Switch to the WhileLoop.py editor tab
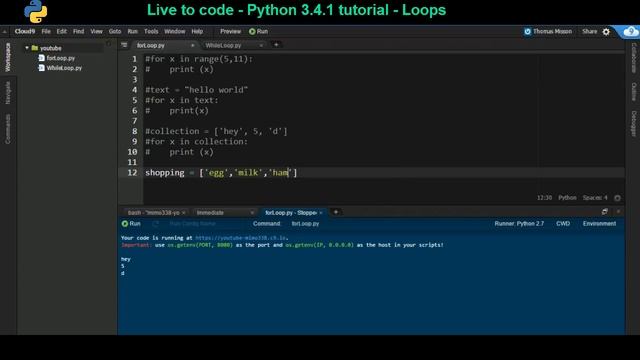Screen dimensions: 640x360 (x=223, y=45)
